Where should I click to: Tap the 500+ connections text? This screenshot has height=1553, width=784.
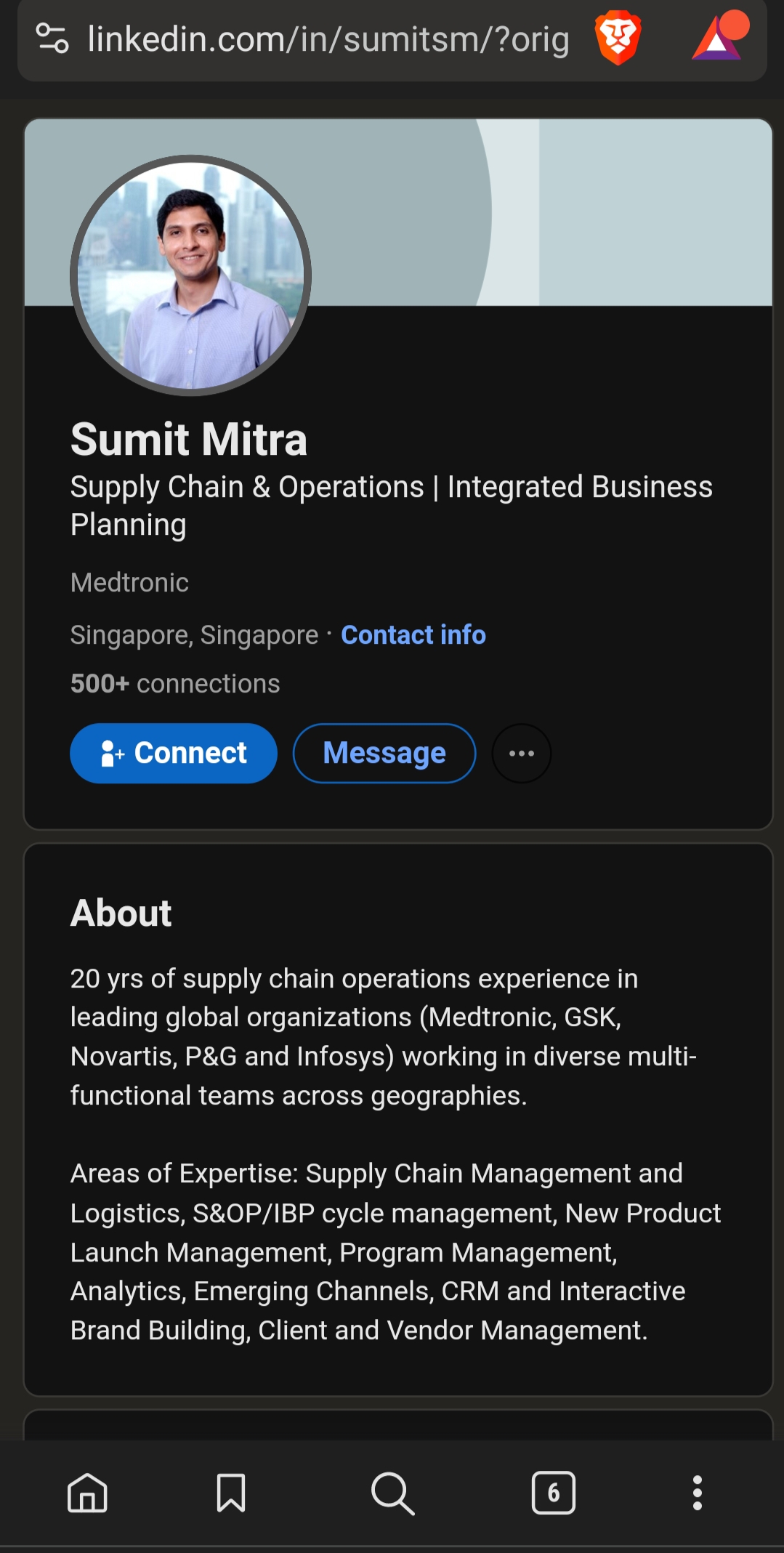(x=175, y=684)
